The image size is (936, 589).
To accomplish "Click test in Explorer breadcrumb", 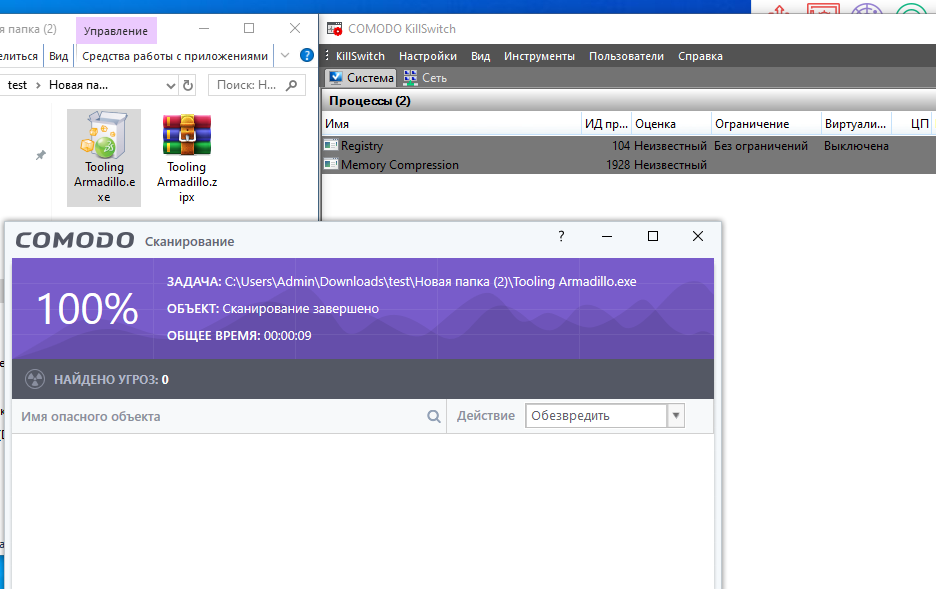I will click(17, 85).
